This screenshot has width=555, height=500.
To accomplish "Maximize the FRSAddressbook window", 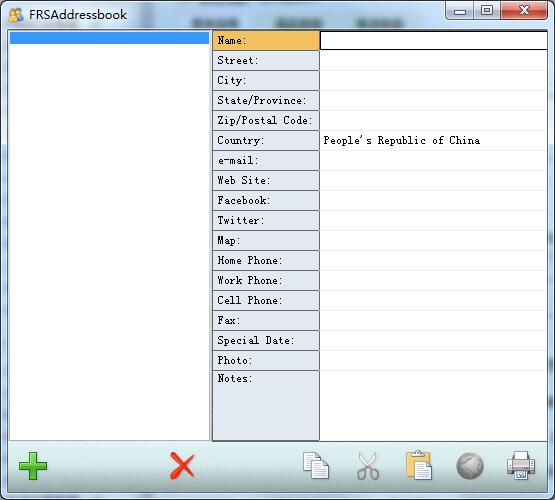I will [487, 11].
